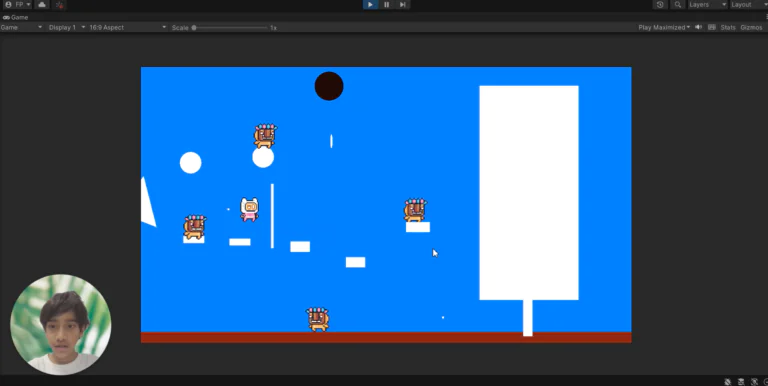Open the Unity search magnifier
The height and width of the screenshot is (386, 768).
coord(677,4)
